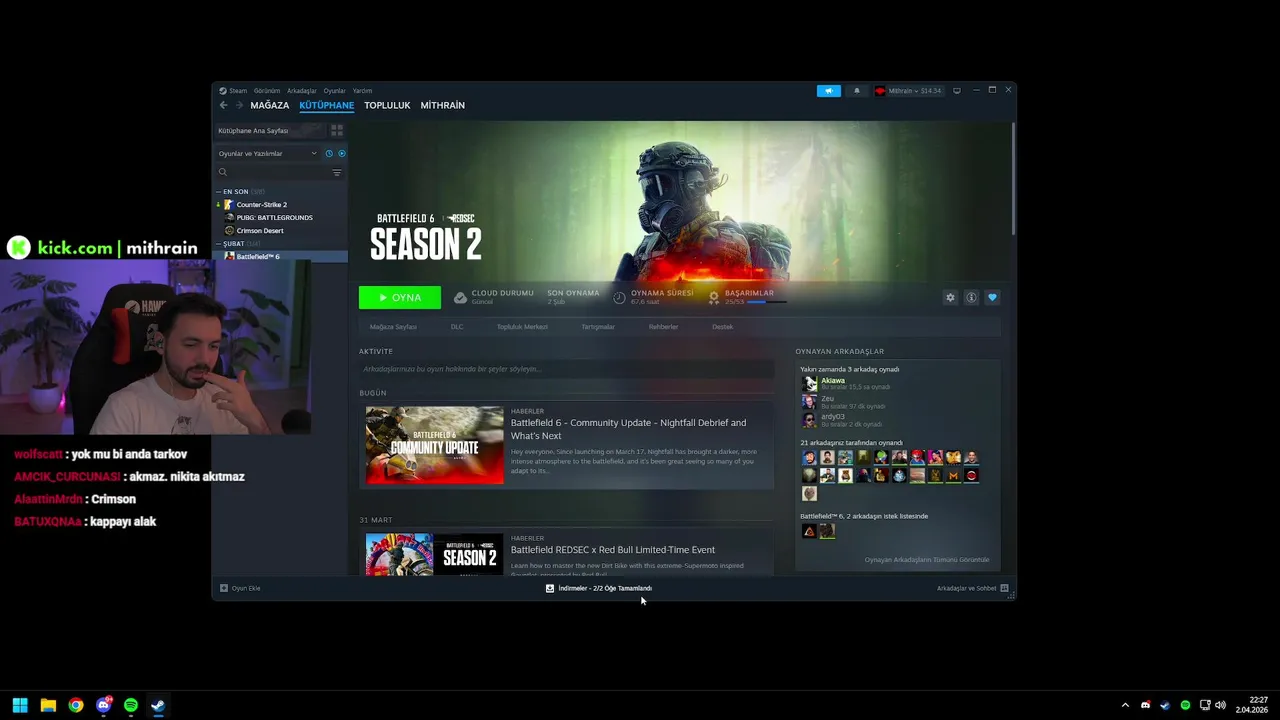Open the Yardım menu
This screenshot has width=1280, height=720.
point(362,91)
